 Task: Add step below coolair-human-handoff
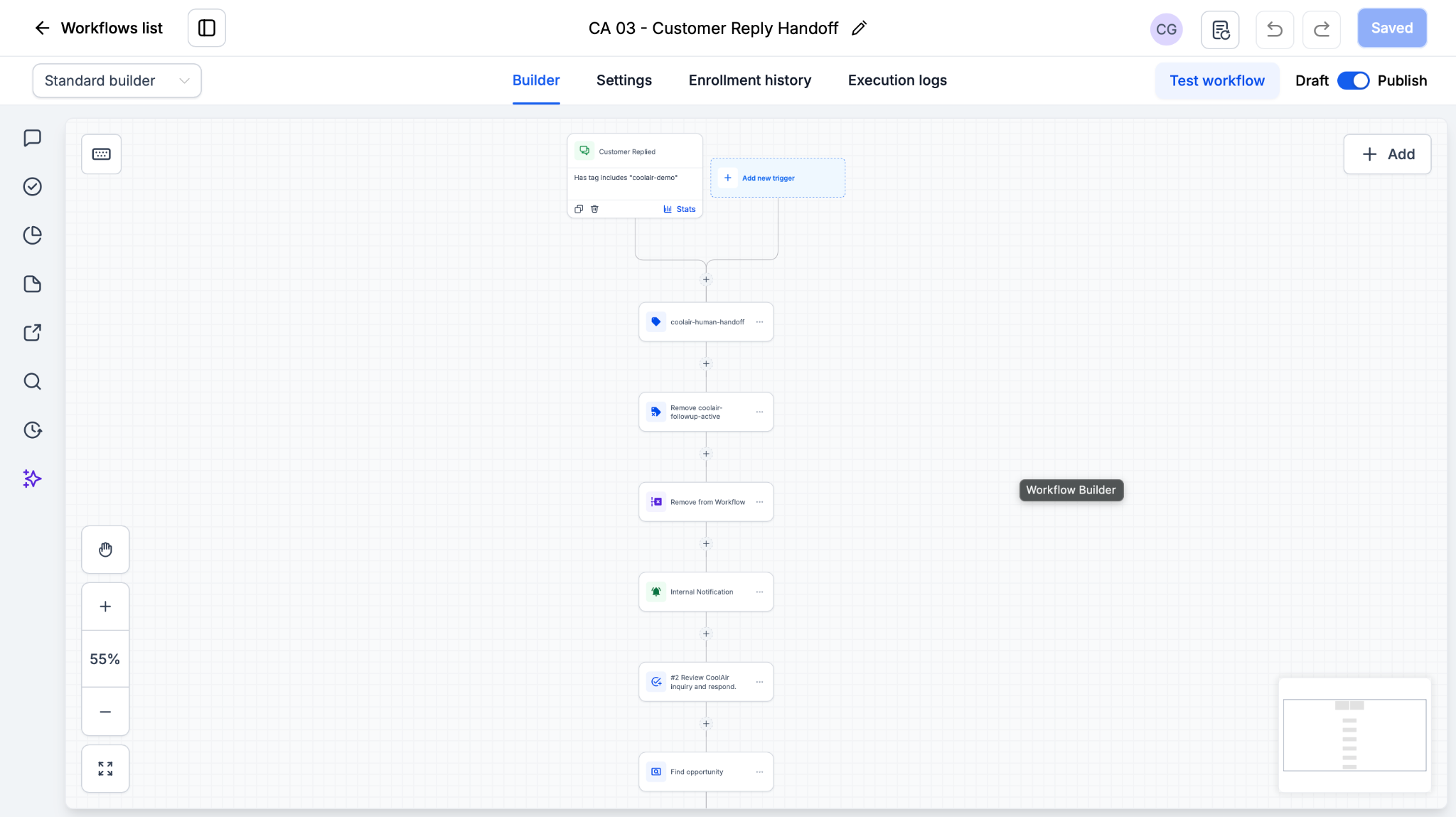point(706,364)
